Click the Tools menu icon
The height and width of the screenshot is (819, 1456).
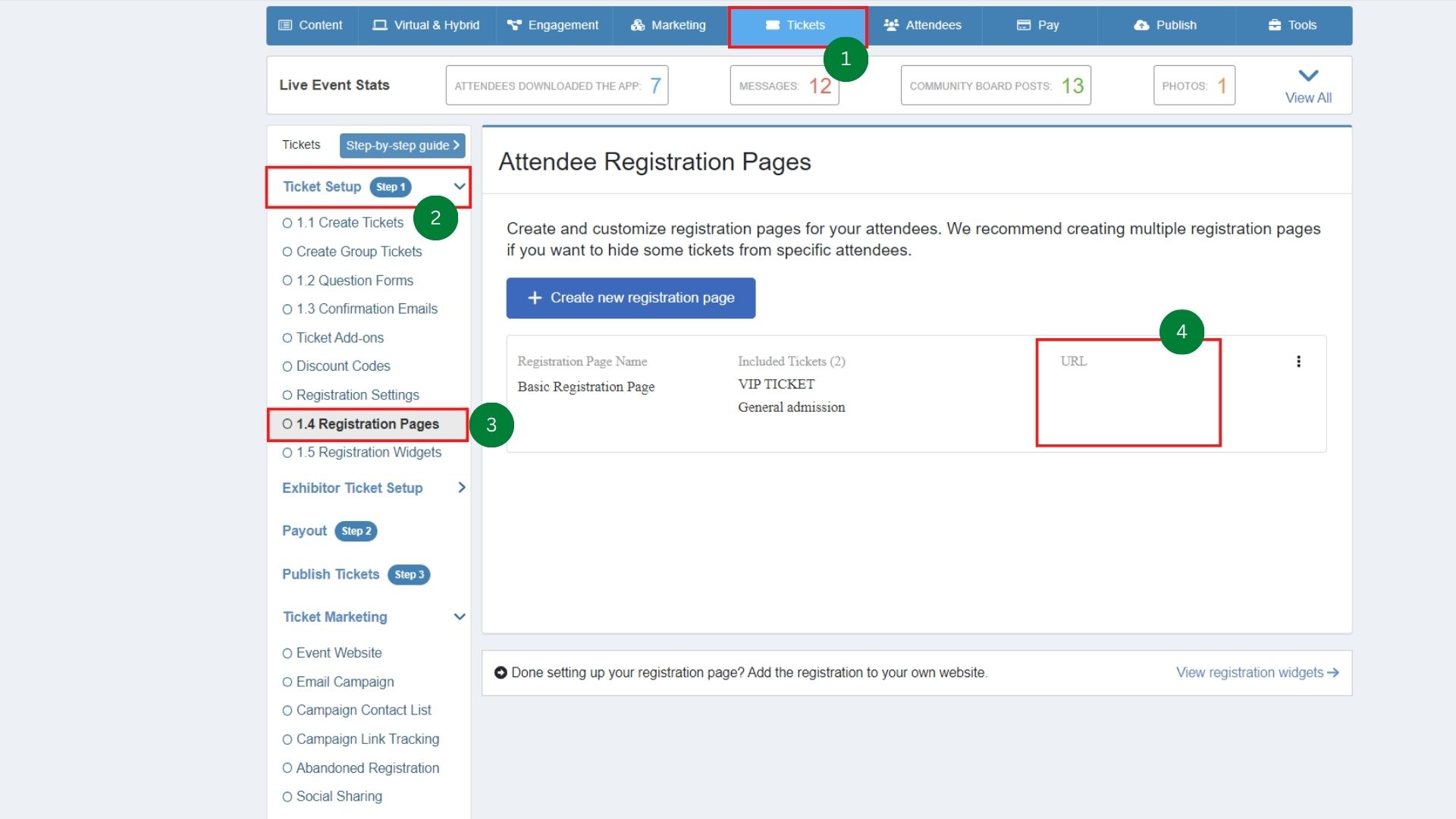(1277, 25)
